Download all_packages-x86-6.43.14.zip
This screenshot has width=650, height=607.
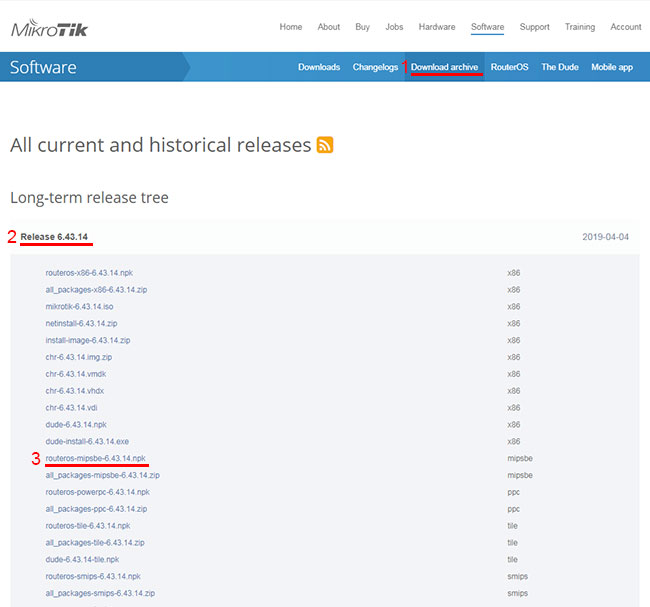96,290
